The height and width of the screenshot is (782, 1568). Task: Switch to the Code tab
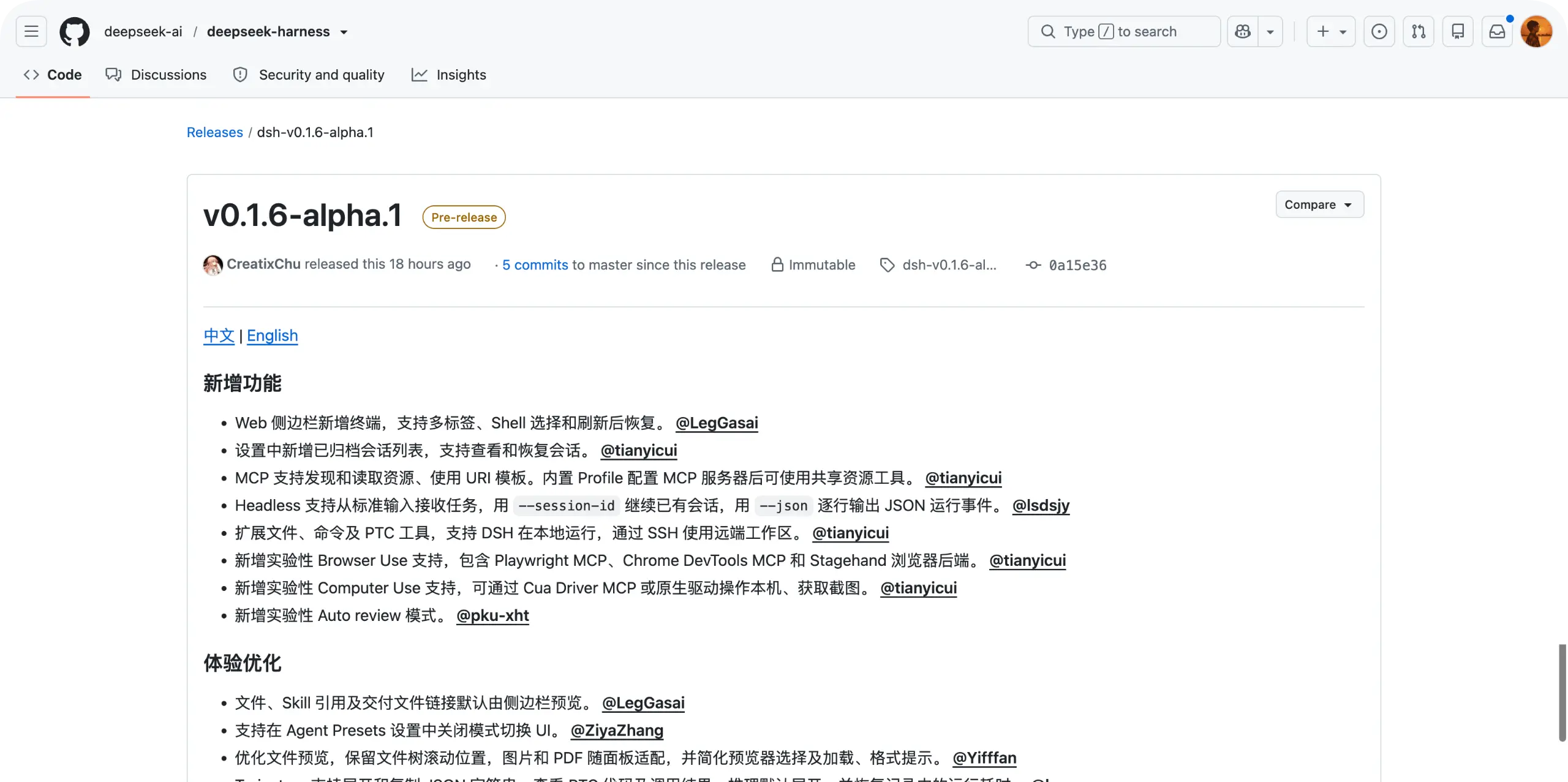[x=53, y=75]
